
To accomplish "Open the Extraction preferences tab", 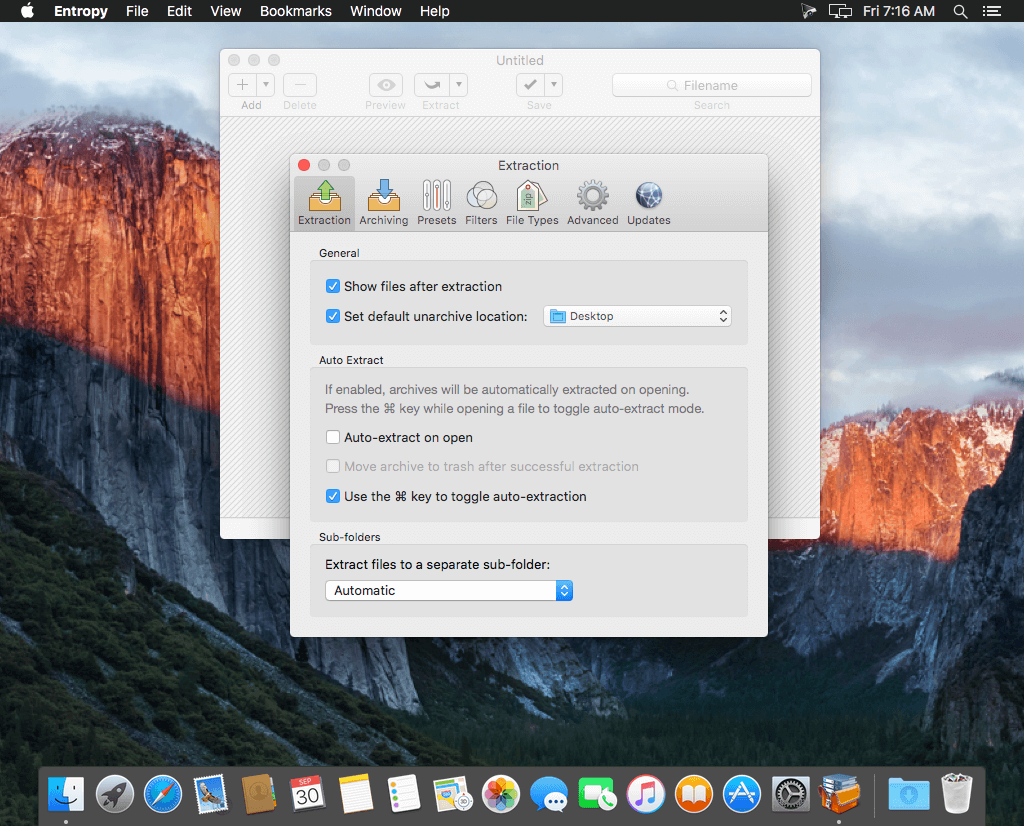I will point(325,203).
